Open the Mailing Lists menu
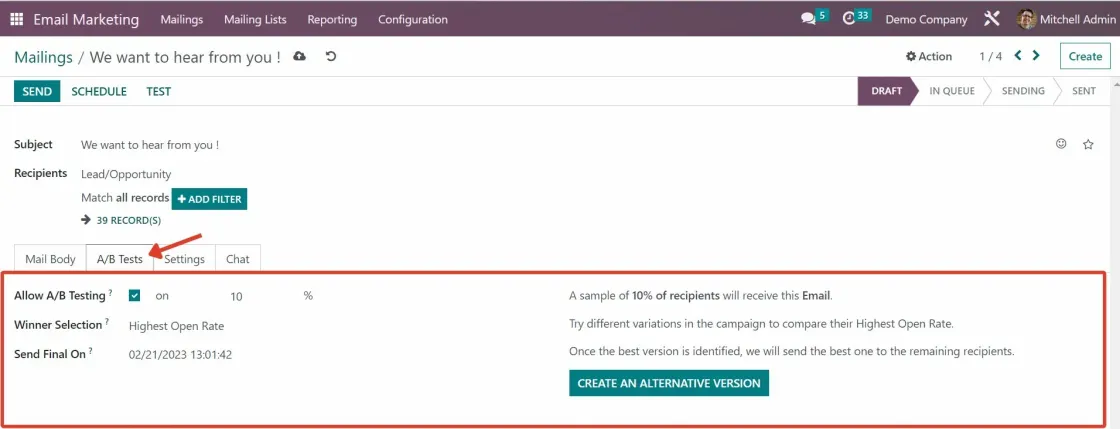The height and width of the screenshot is (429, 1120). pos(255,19)
